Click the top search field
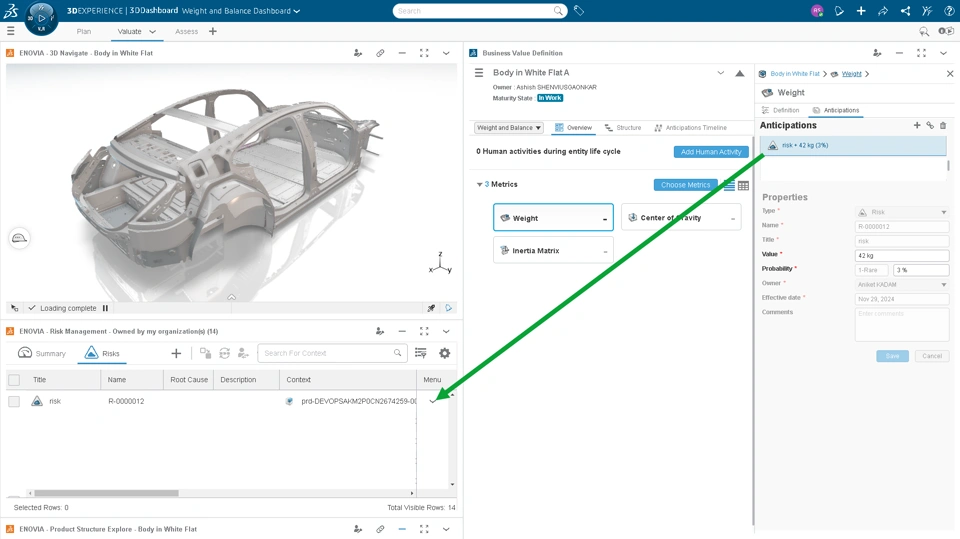This screenshot has width=960, height=539. [479, 11]
